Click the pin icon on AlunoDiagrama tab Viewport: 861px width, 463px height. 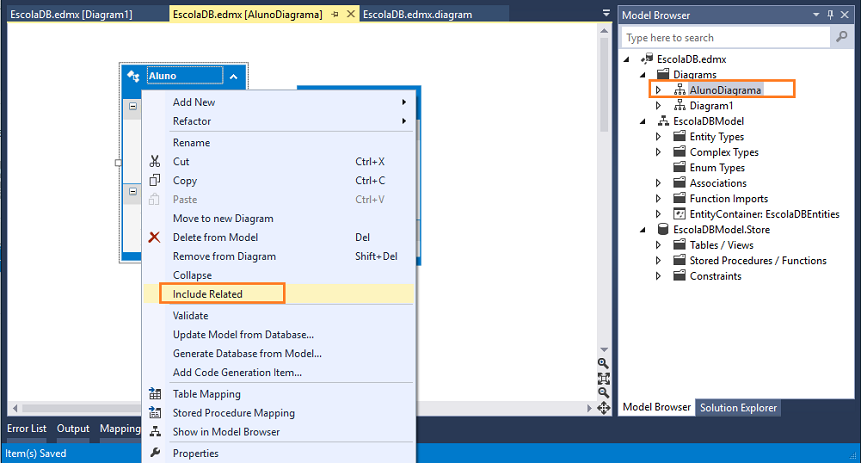pyautogui.click(x=335, y=14)
